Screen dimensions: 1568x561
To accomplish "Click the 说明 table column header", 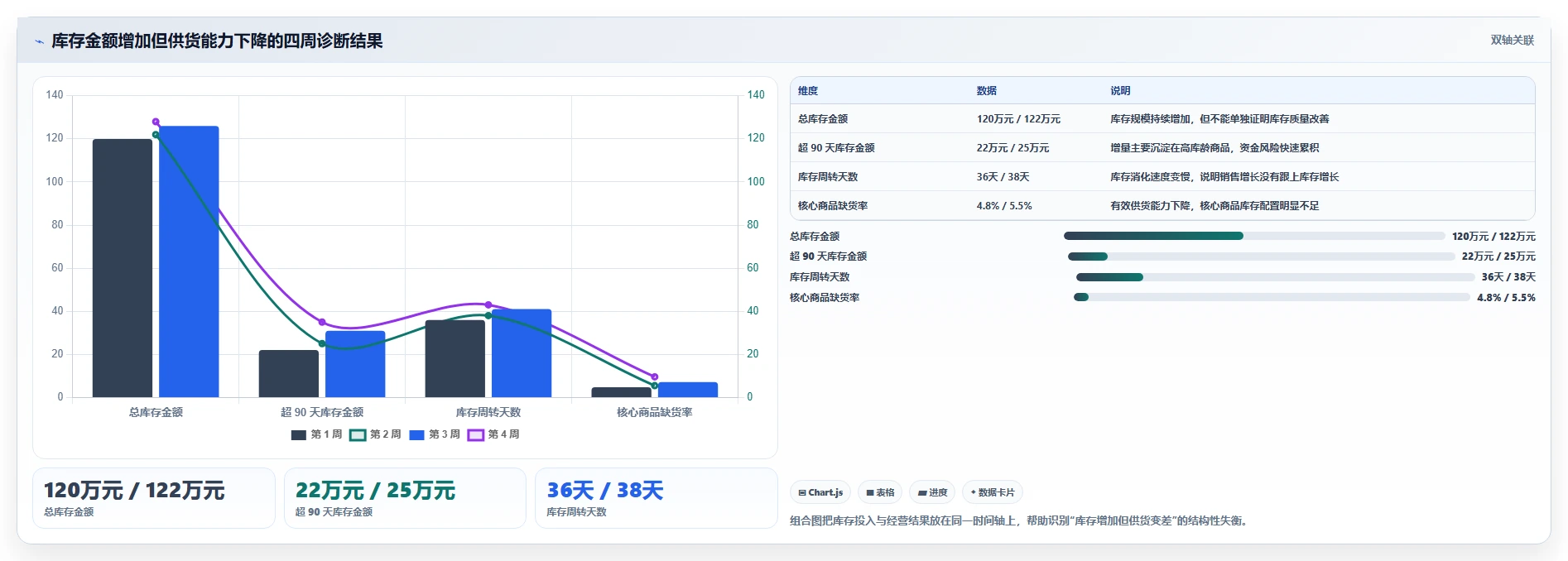I will point(1120,91).
